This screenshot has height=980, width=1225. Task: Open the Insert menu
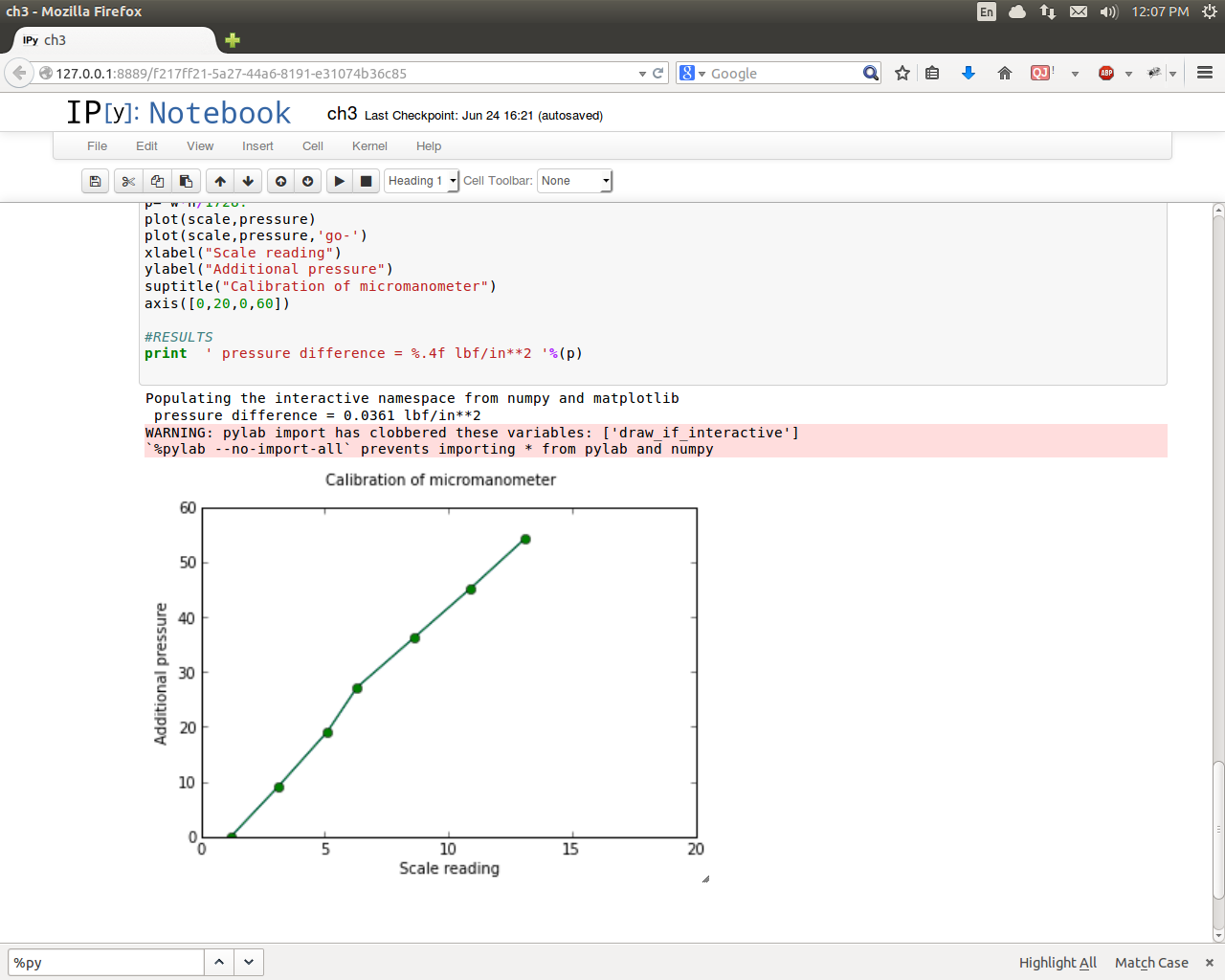(x=257, y=146)
